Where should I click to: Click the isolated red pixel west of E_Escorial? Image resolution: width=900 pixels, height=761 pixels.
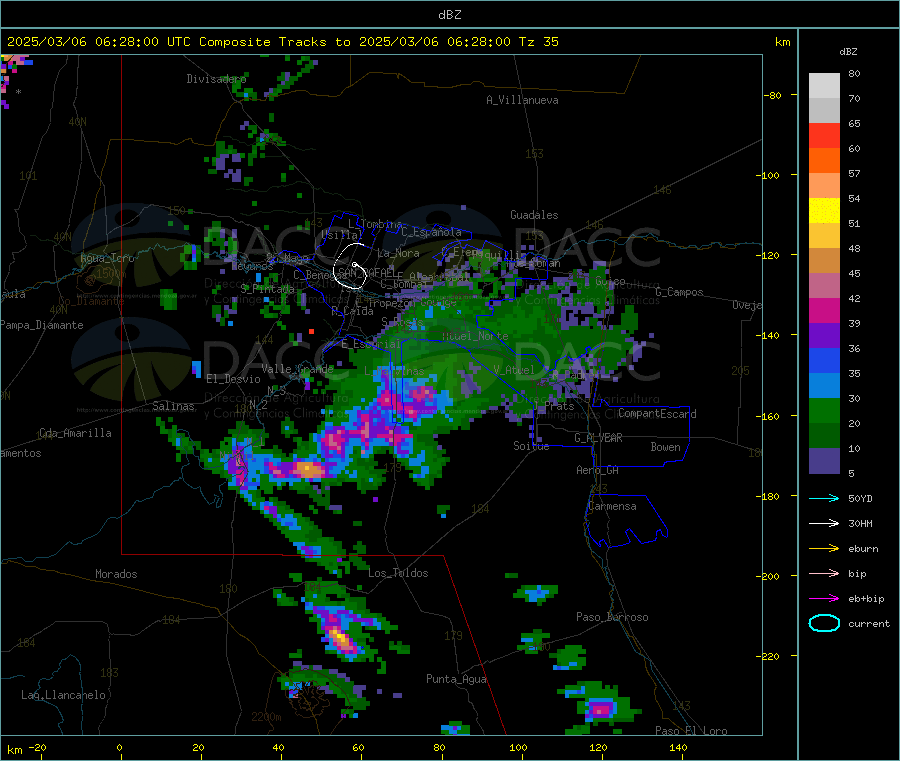(311, 332)
